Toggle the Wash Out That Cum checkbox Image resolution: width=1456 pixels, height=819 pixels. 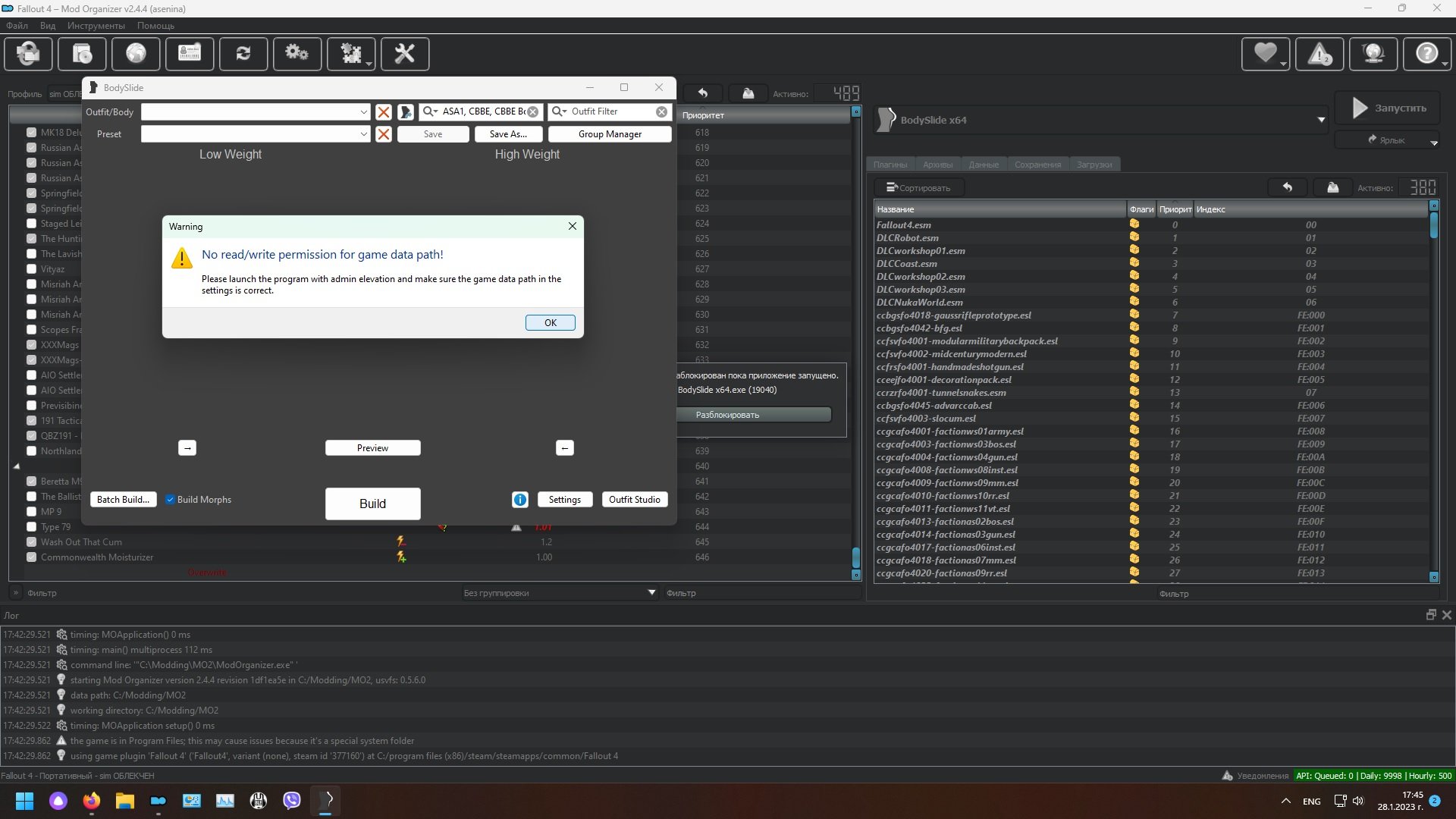31,542
